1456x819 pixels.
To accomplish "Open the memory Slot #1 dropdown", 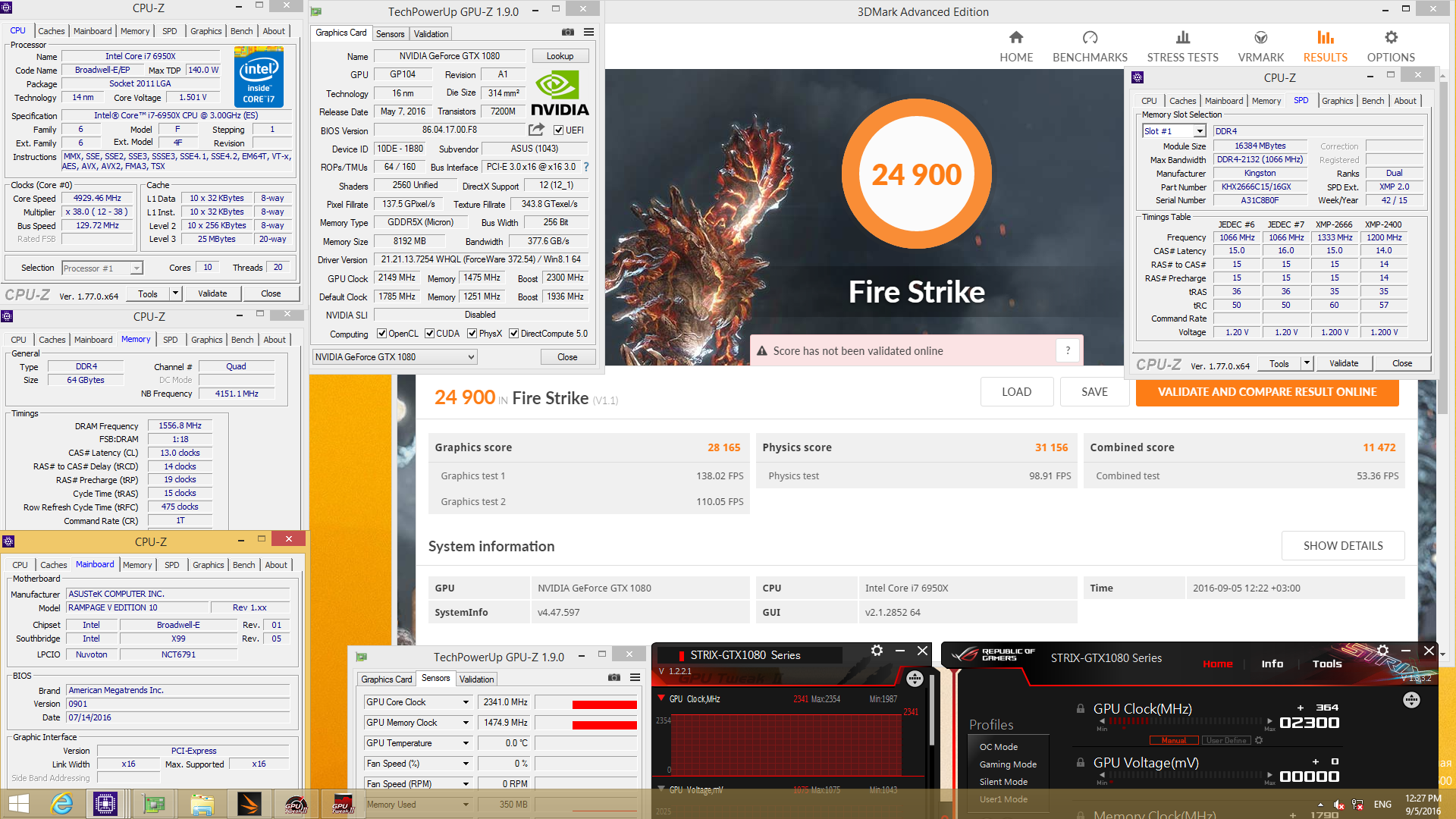I will [1200, 131].
